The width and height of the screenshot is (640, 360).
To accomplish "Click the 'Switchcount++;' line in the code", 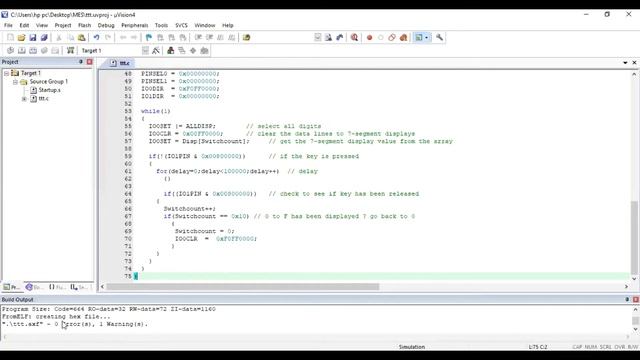I will tap(189, 209).
